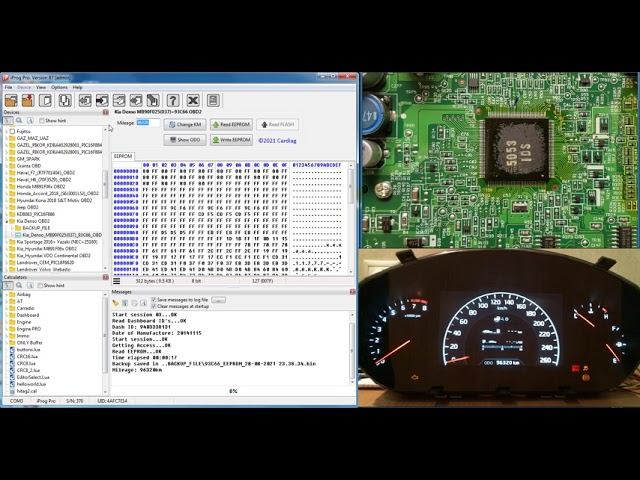Image resolution: width=640 pixels, height=480 pixels.
Task: Toggle Show hint checkbox in Devices panel
Action: (42, 120)
